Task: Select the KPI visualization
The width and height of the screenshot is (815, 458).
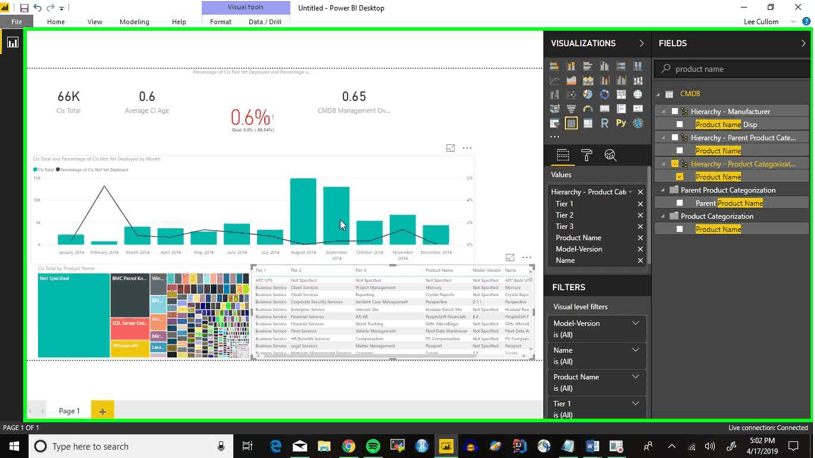Action: [x=637, y=109]
